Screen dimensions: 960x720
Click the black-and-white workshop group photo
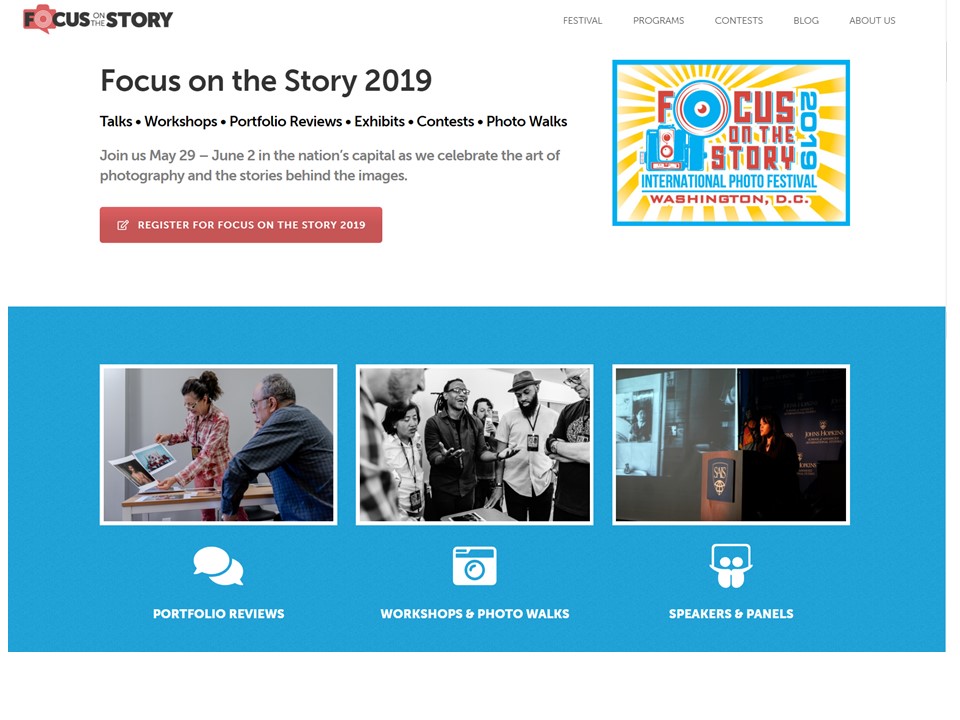pyautogui.click(x=474, y=444)
